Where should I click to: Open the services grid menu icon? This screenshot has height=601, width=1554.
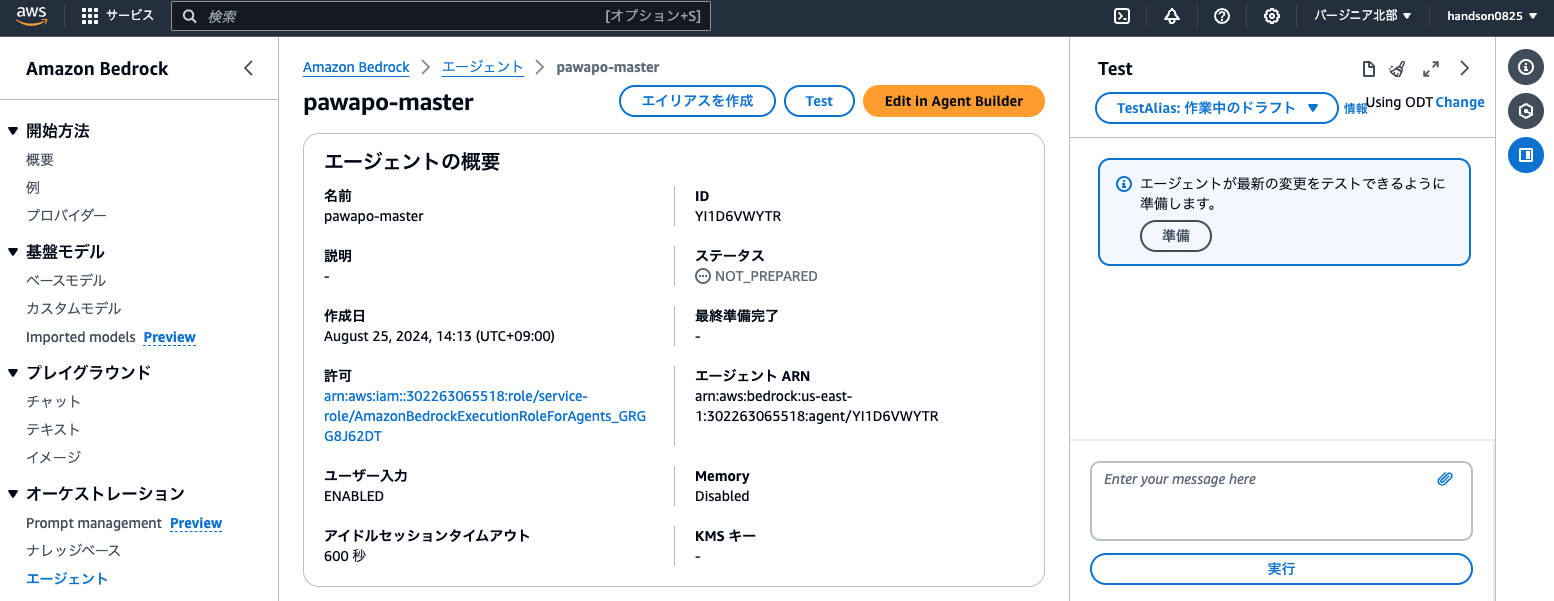[x=90, y=16]
